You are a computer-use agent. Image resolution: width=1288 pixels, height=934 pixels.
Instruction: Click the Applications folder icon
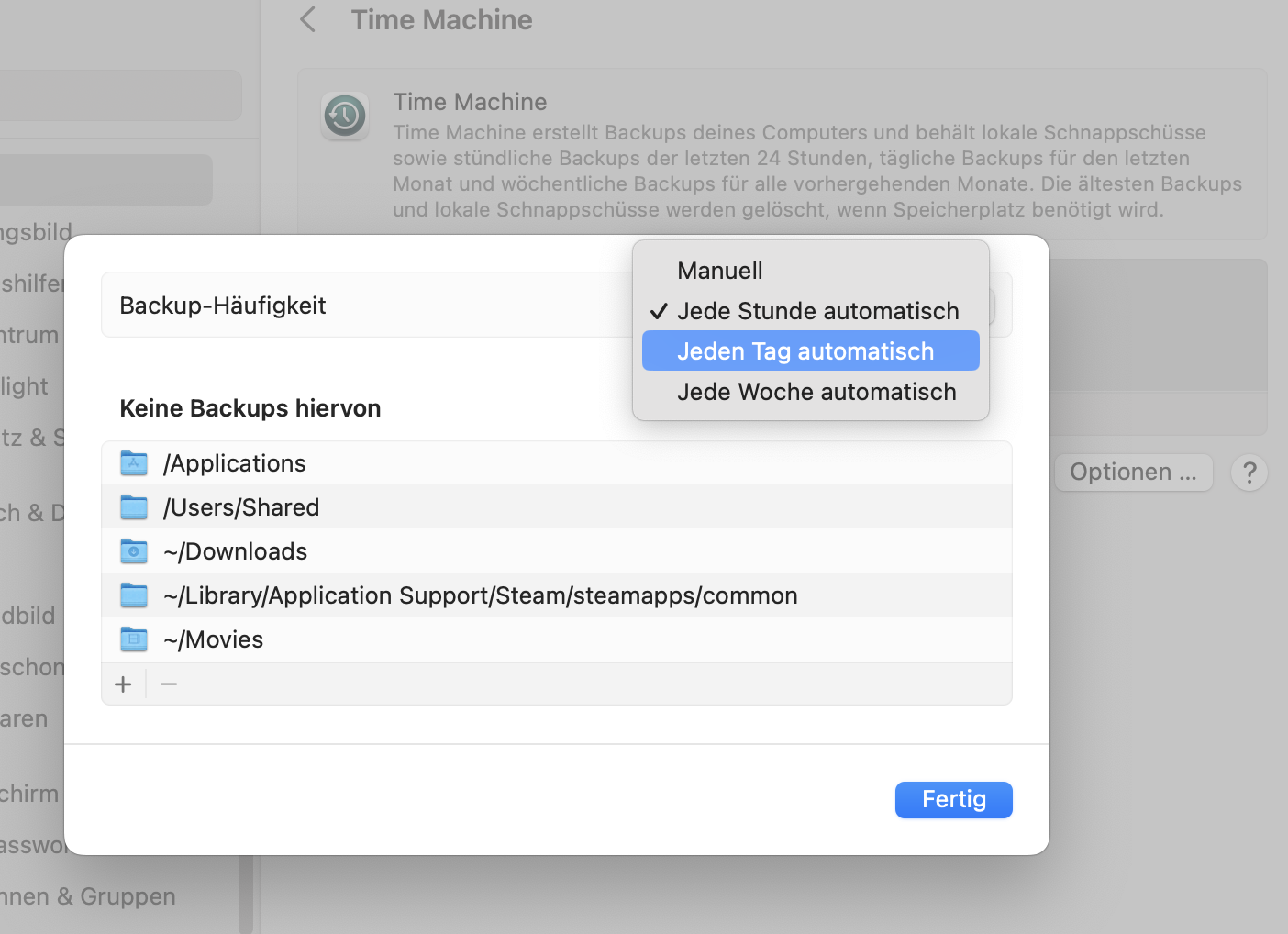pos(134,463)
